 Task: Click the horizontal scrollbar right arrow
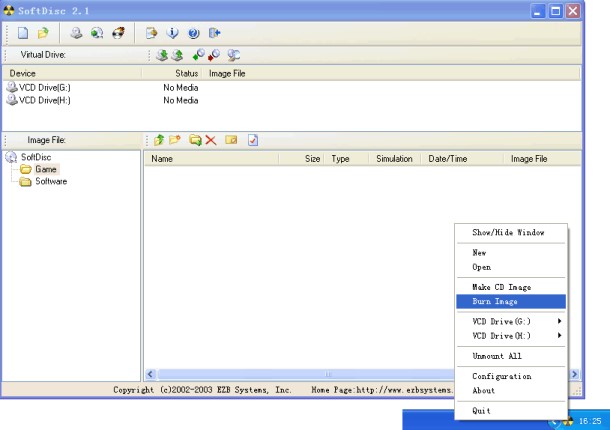point(574,374)
